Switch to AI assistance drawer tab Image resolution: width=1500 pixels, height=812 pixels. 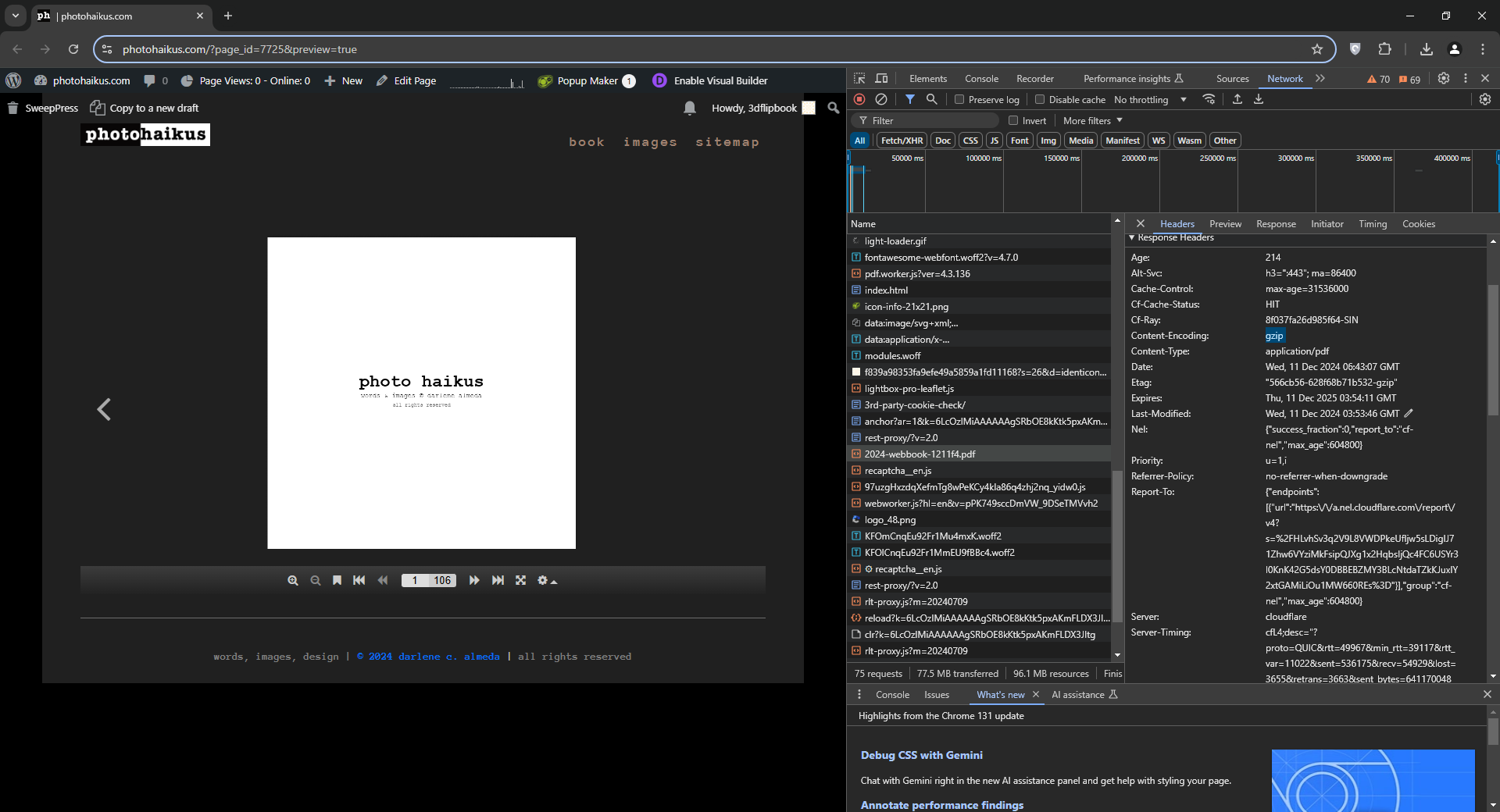click(x=1084, y=694)
